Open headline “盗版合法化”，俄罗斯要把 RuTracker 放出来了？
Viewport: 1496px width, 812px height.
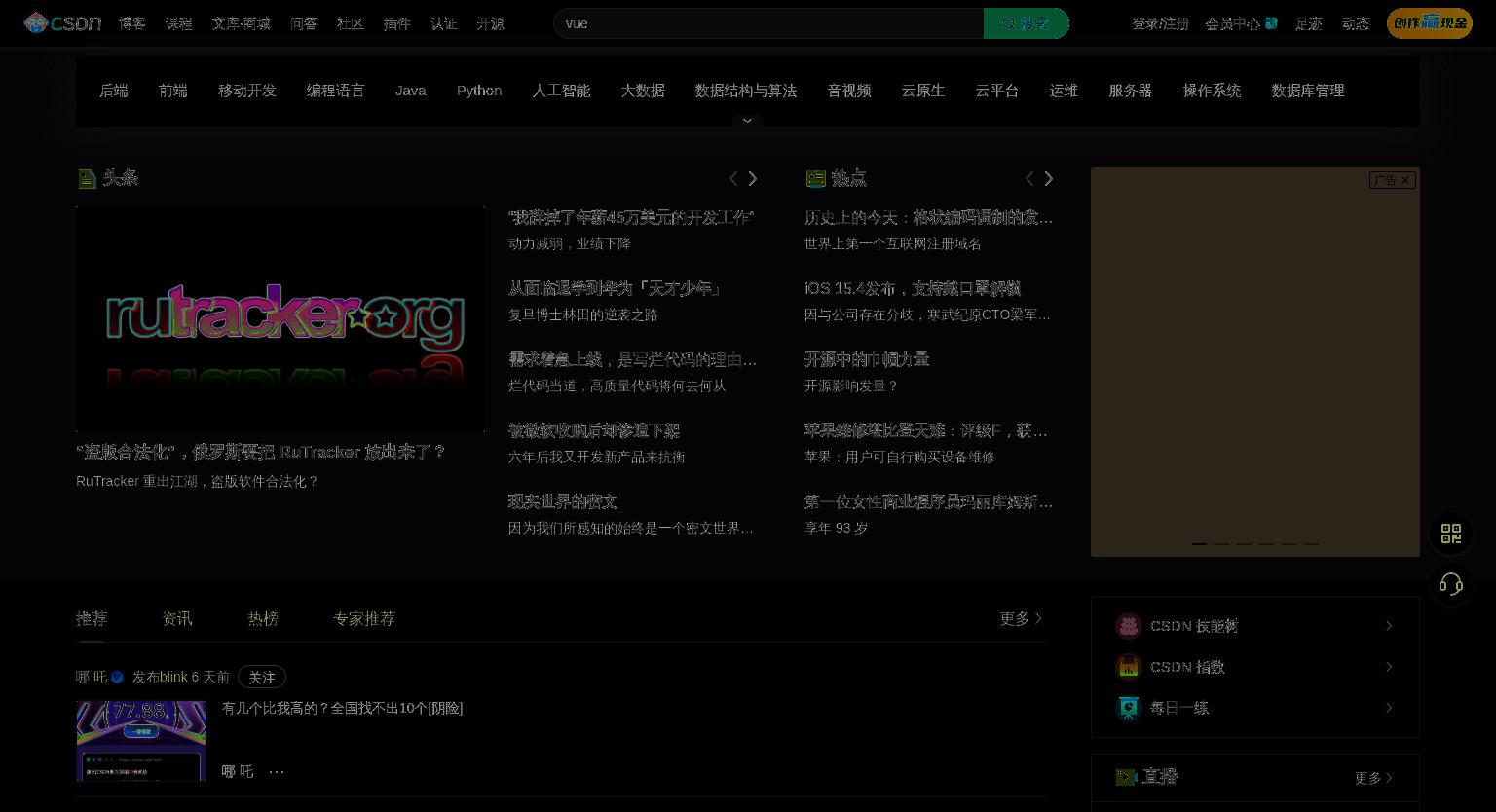click(261, 452)
